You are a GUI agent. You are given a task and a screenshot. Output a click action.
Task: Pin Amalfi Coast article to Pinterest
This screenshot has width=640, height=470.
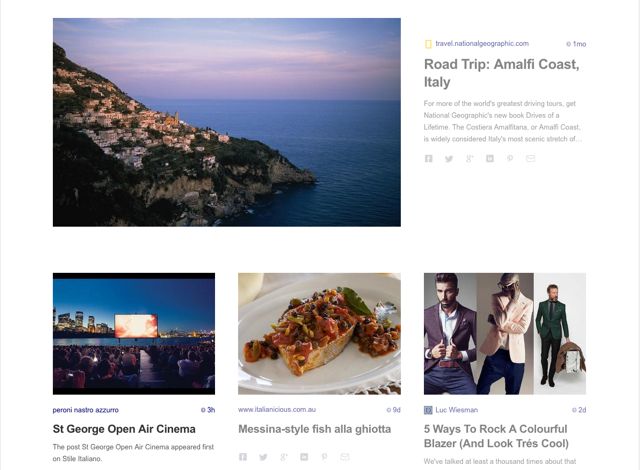(510, 158)
